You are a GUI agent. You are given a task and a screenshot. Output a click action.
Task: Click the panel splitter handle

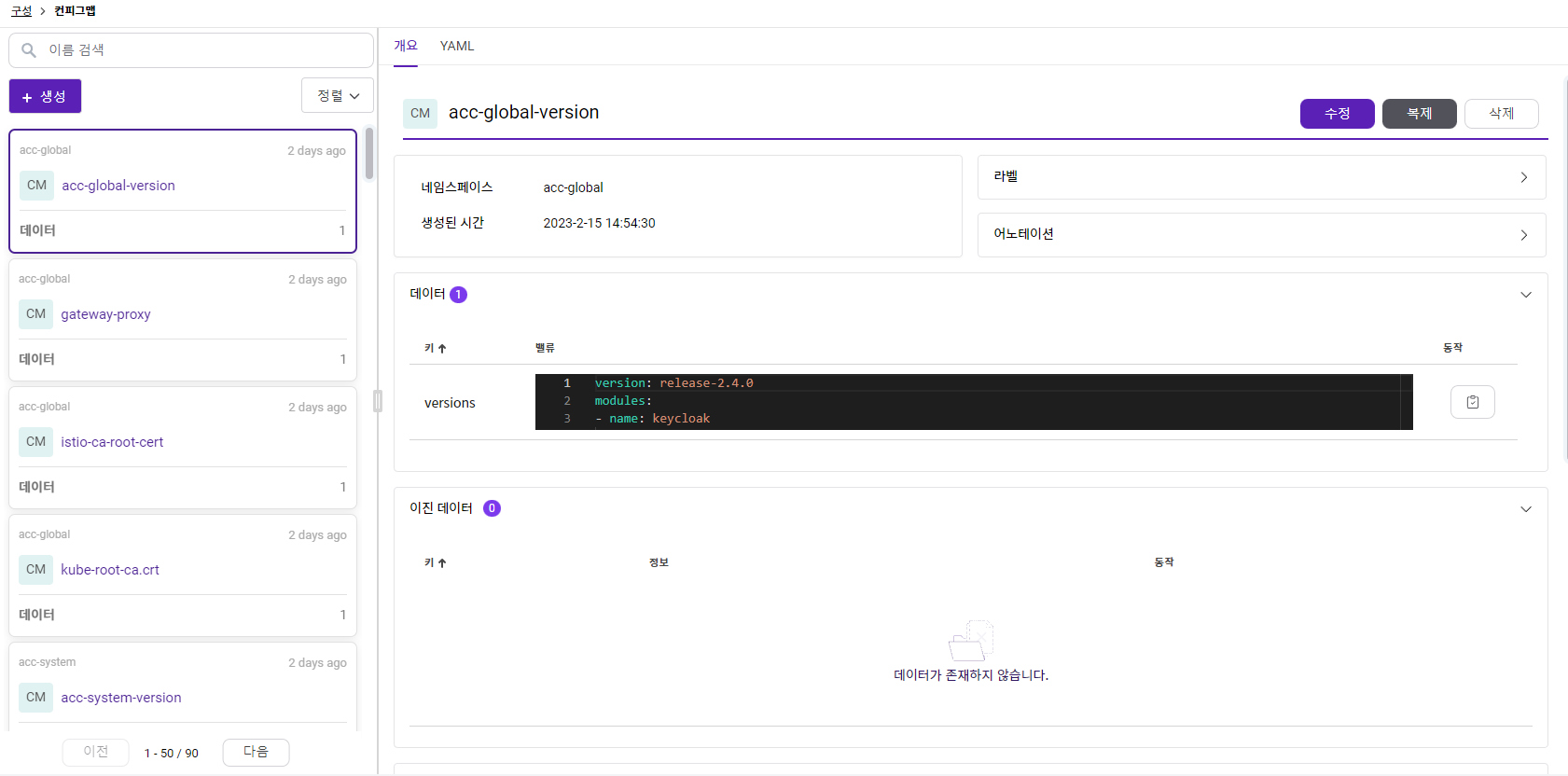(x=378, y=401)
